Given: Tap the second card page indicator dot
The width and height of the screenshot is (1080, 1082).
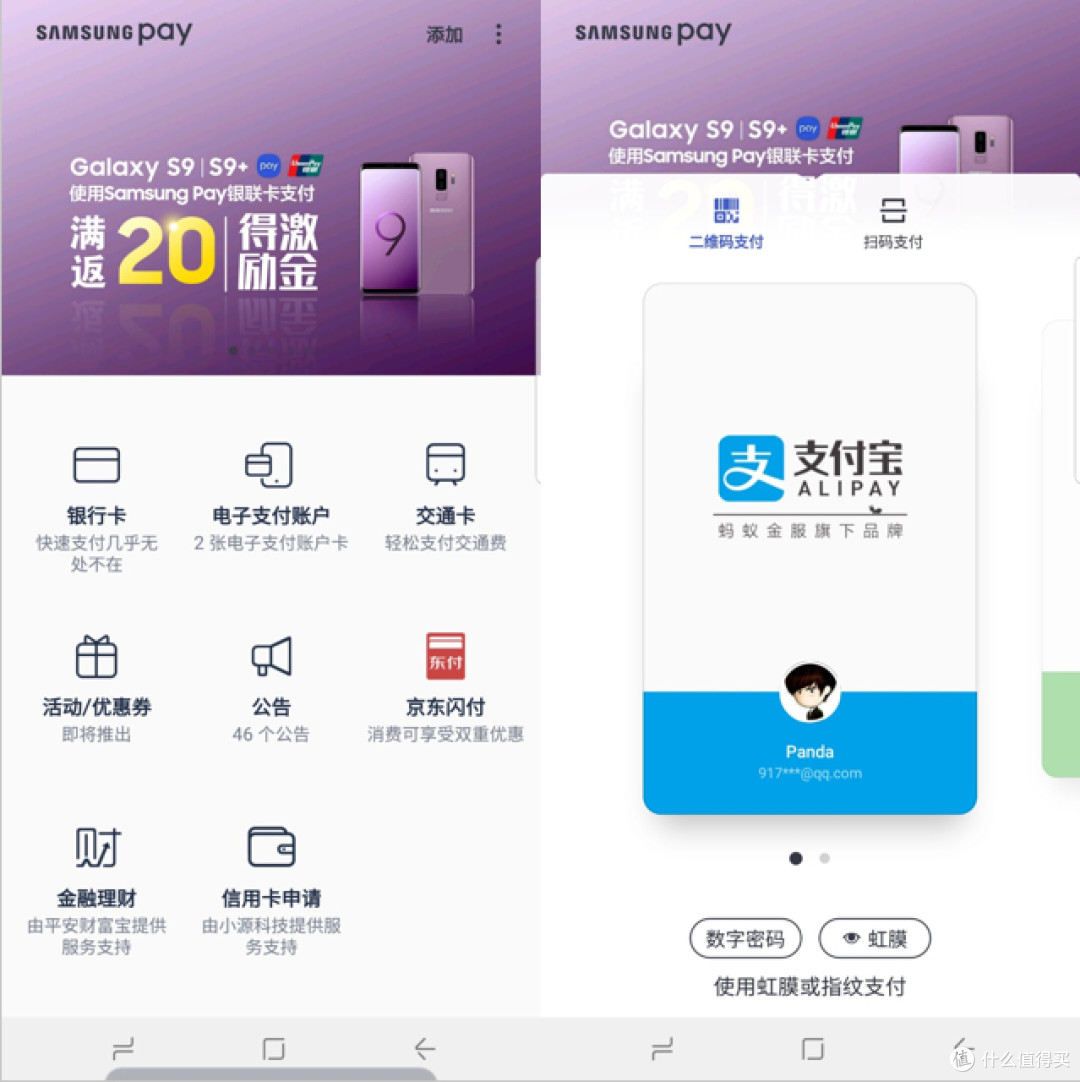Looking at the screenshot, I should pos(825,858).
